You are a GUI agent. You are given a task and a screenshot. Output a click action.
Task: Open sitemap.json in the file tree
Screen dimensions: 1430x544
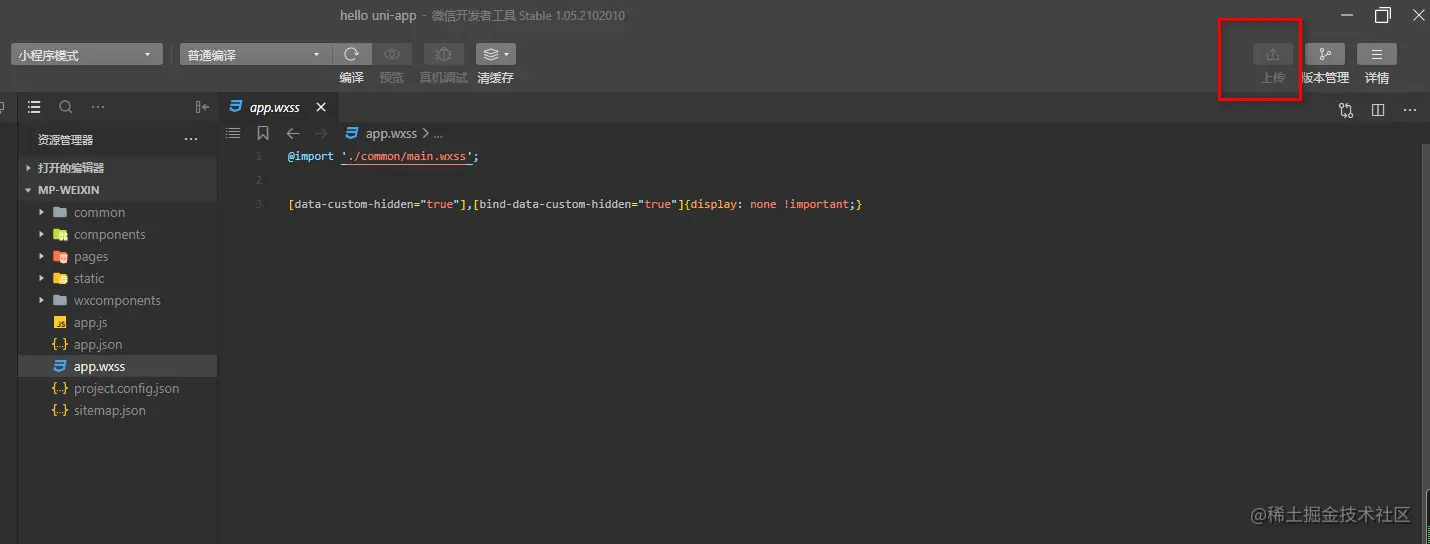[x=117, y=410]
